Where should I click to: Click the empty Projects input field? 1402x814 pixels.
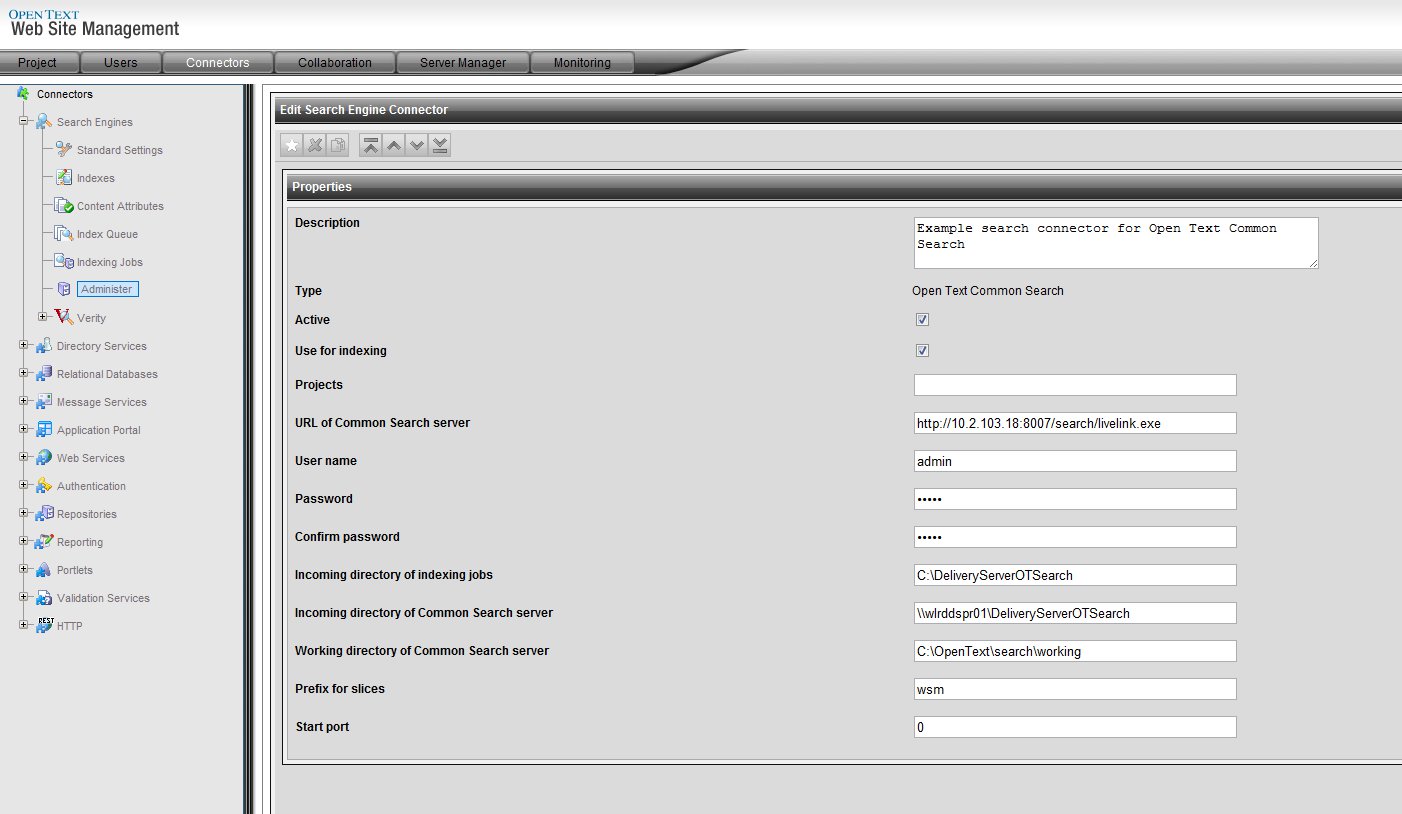pyautogui.click(x=1075, y=385)
